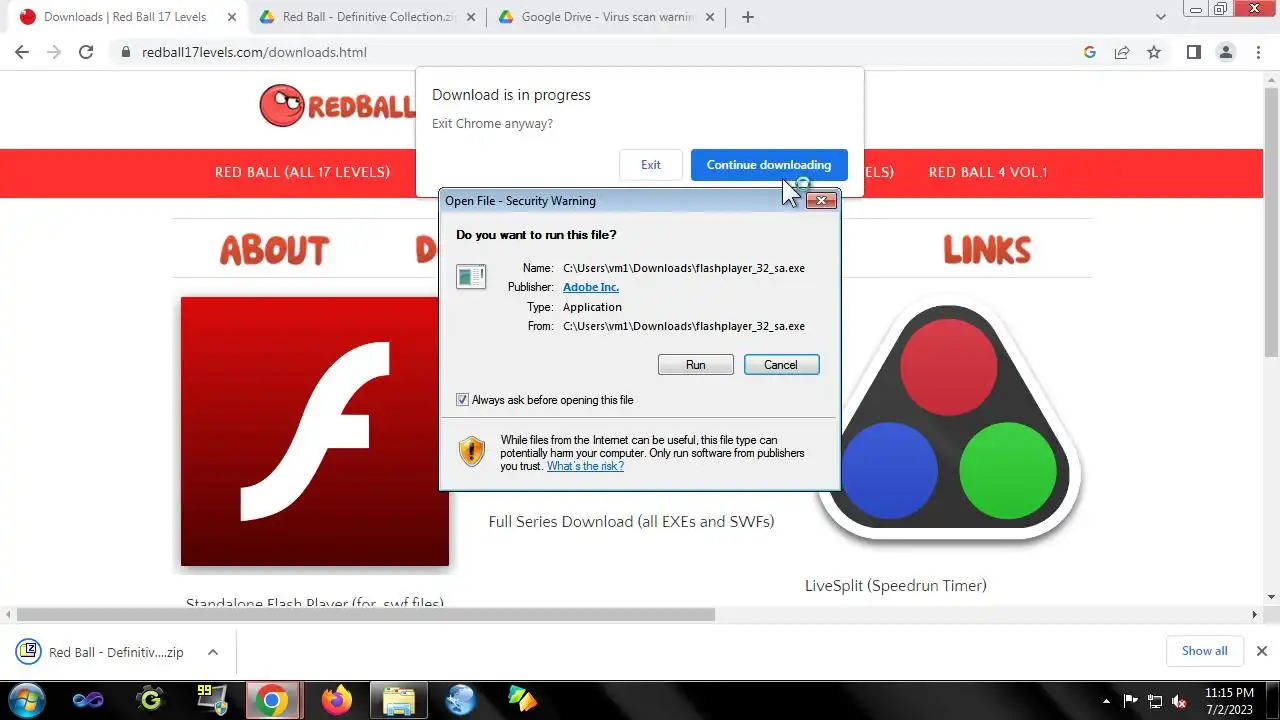The height and width of the screenshot is (720, 1280).
Task: Click the network tray icon
Action: [1155, 701]
